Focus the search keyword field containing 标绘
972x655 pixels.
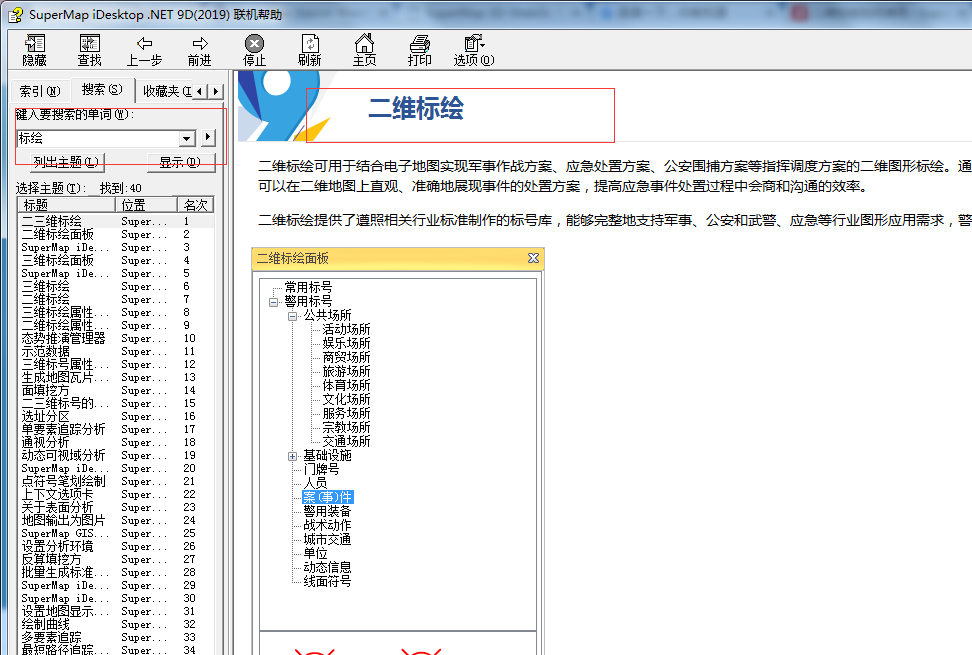click(99, 138)
